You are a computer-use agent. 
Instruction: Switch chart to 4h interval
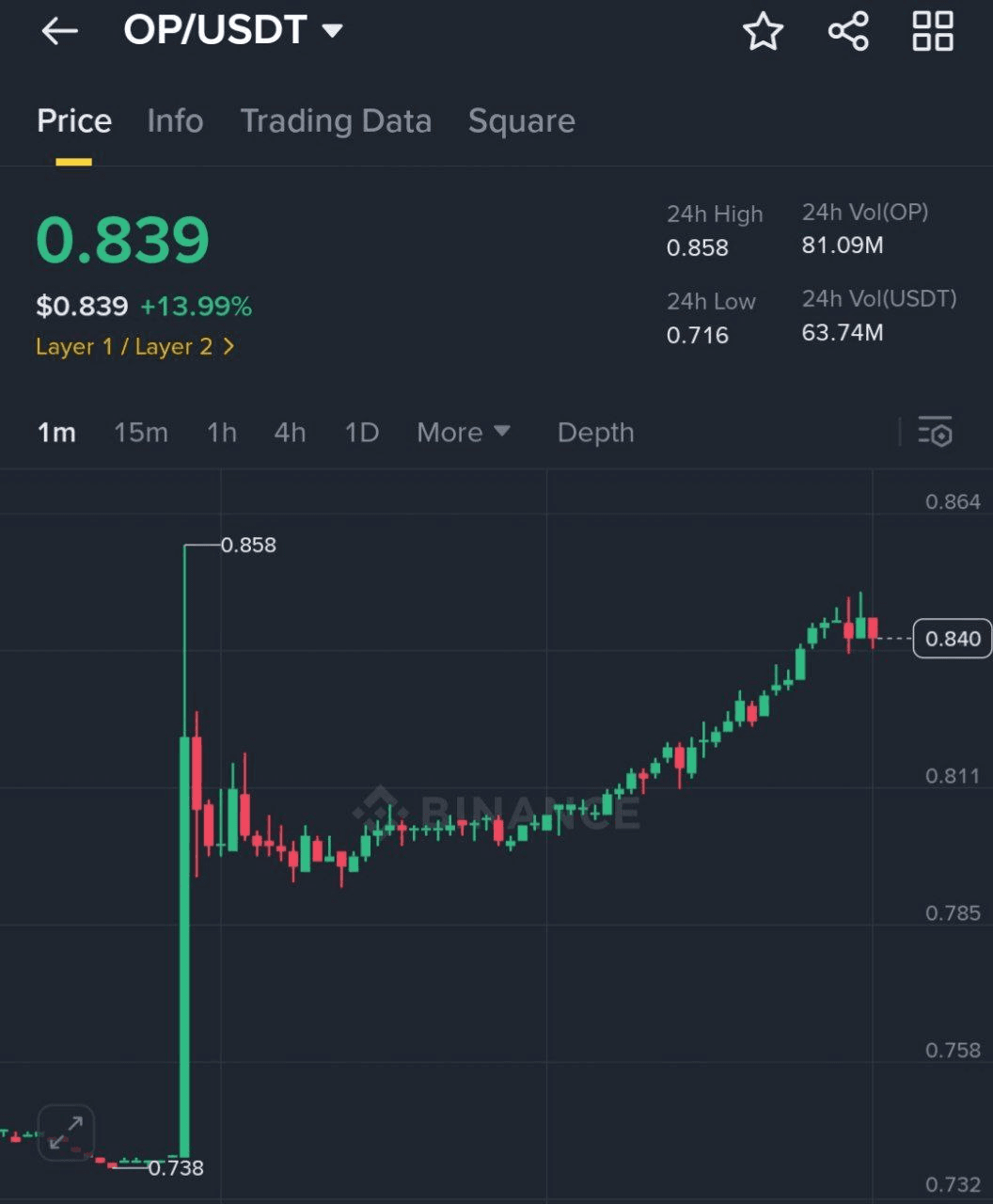pos(290,433)
